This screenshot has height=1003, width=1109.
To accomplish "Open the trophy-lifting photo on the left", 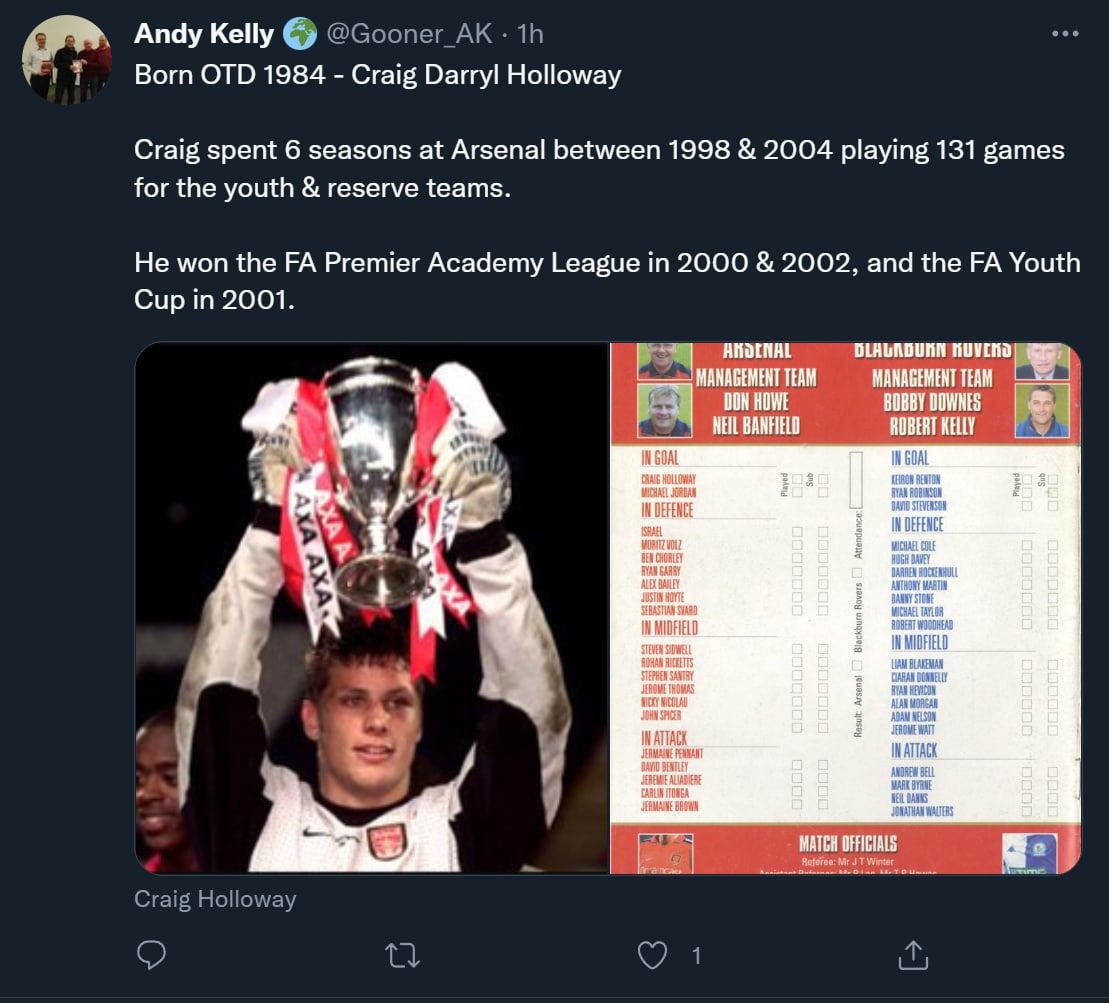I will tap(371, 608).
